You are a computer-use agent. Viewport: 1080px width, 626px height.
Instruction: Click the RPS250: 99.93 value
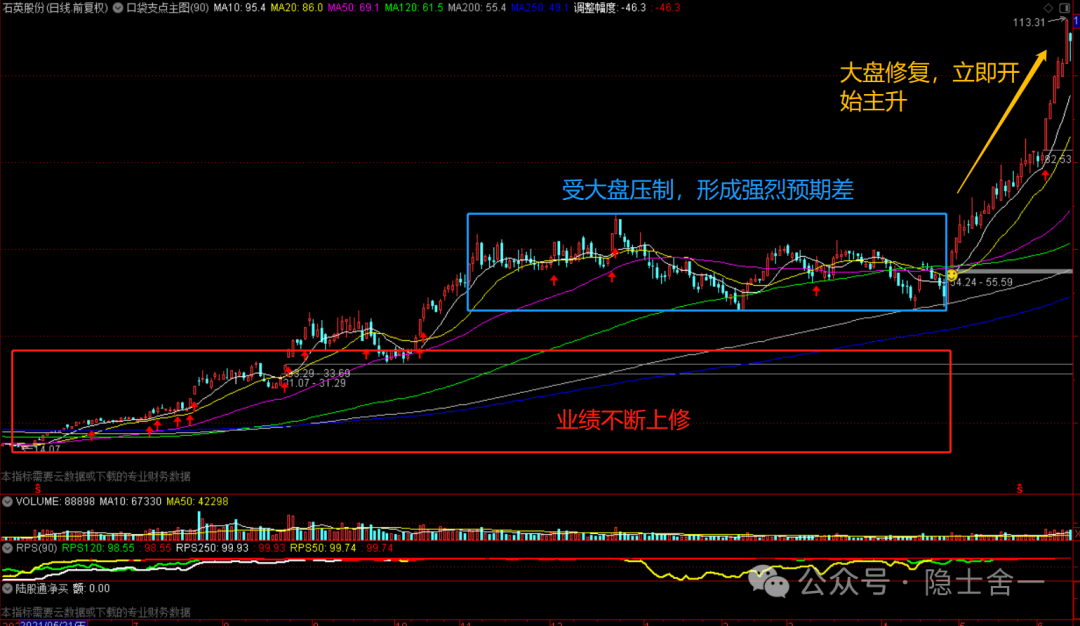(212, 548)
